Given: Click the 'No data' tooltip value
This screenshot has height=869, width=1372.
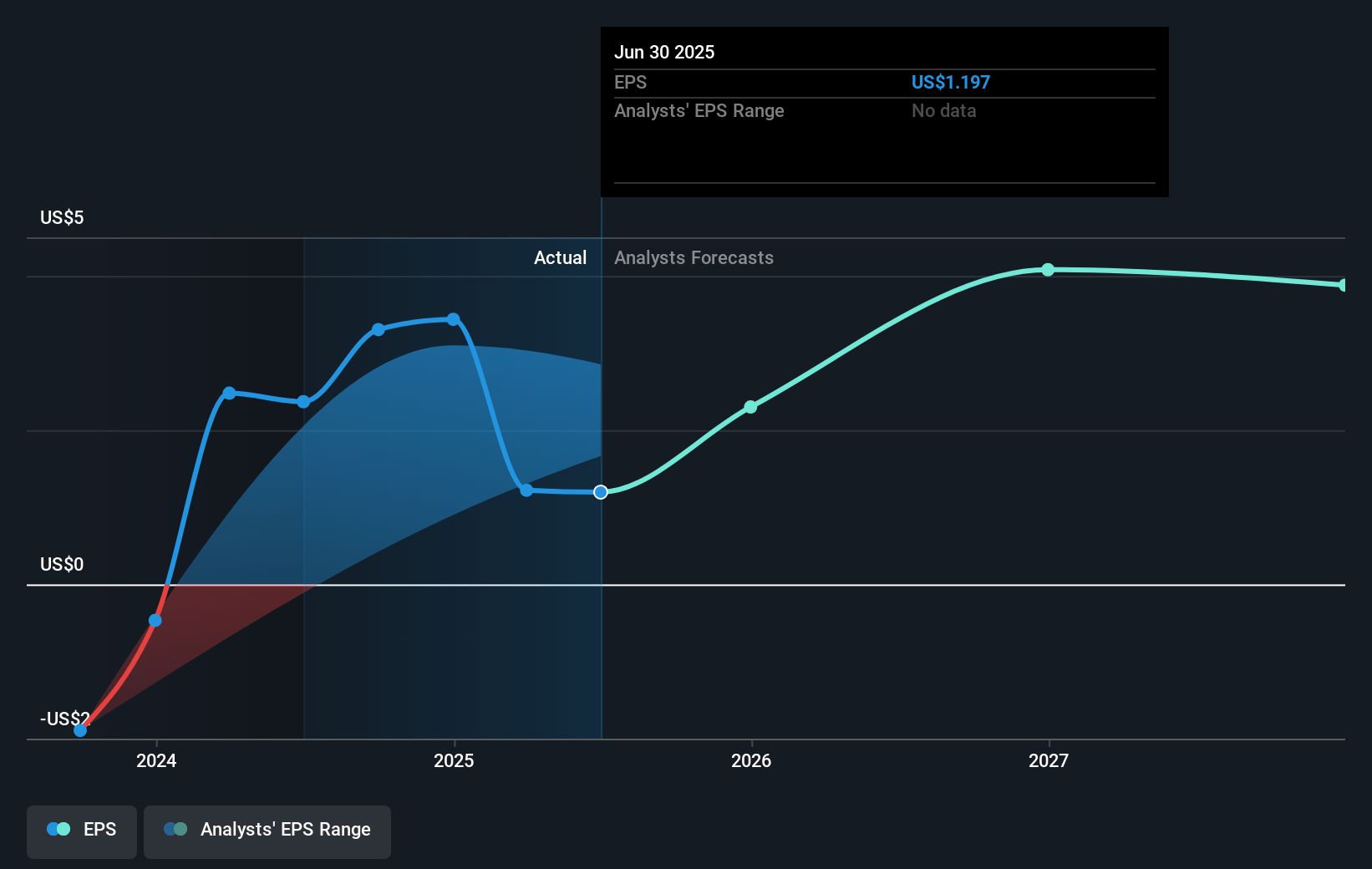Looking at the screenshot, I should coord(944,110).
